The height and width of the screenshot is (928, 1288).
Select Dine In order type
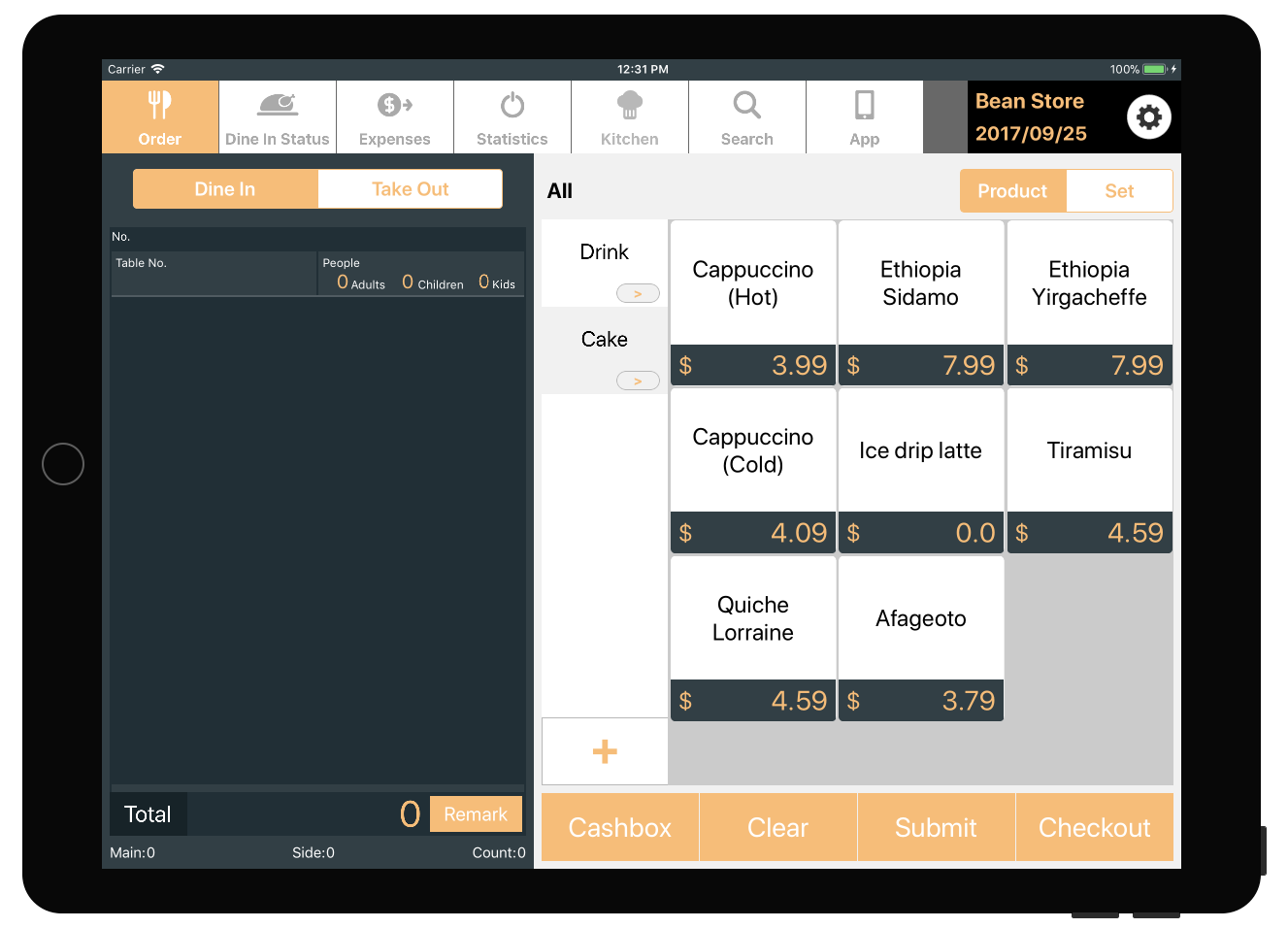click(x=225, y=189)
